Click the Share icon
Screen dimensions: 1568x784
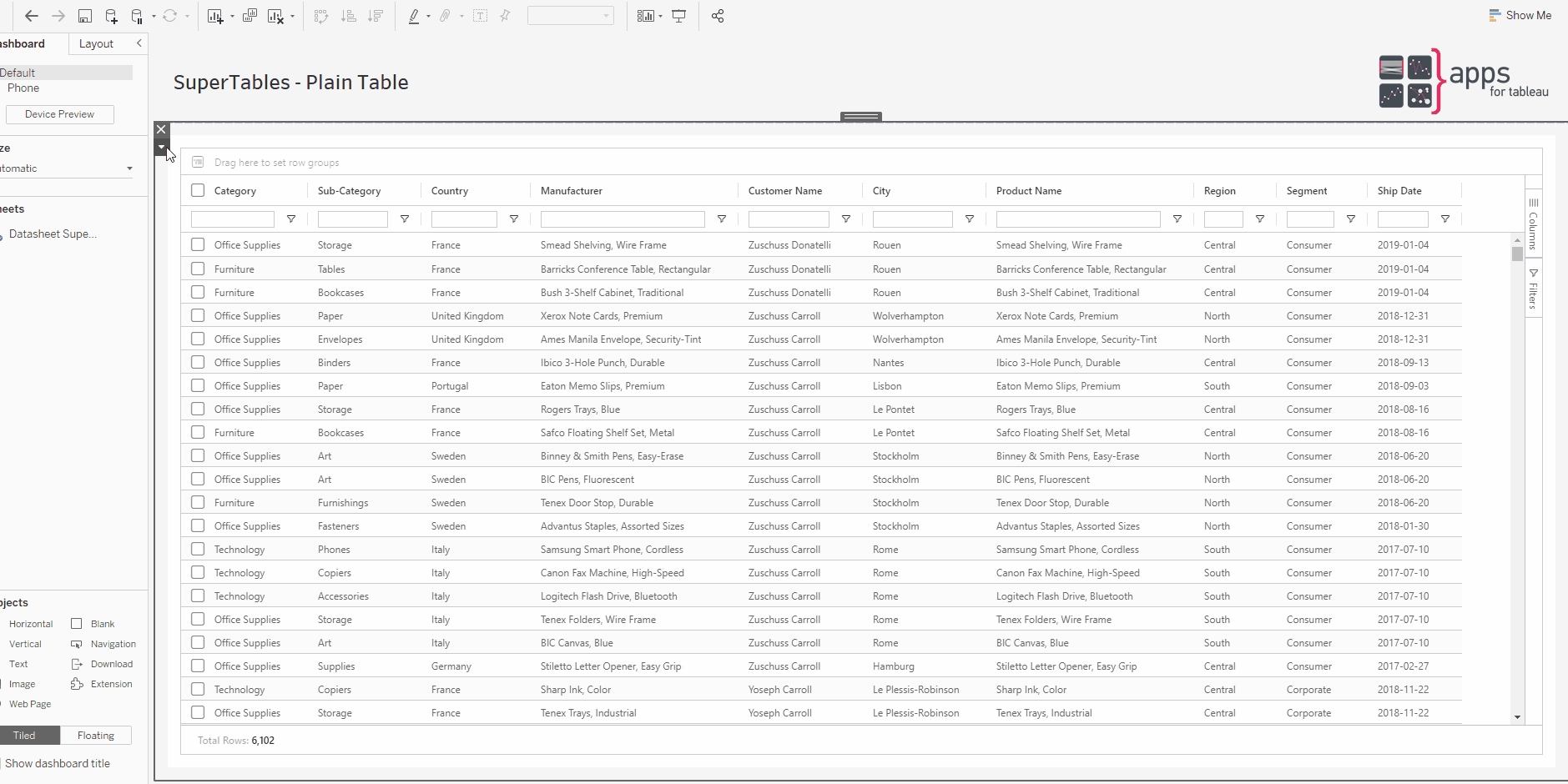(718, 16)
